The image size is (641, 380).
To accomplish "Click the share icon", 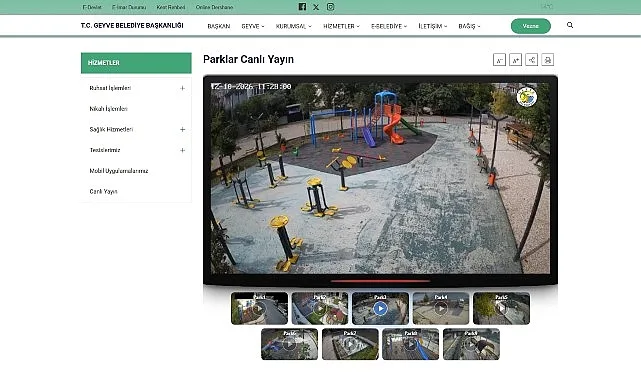I will (x=531, y=60).
